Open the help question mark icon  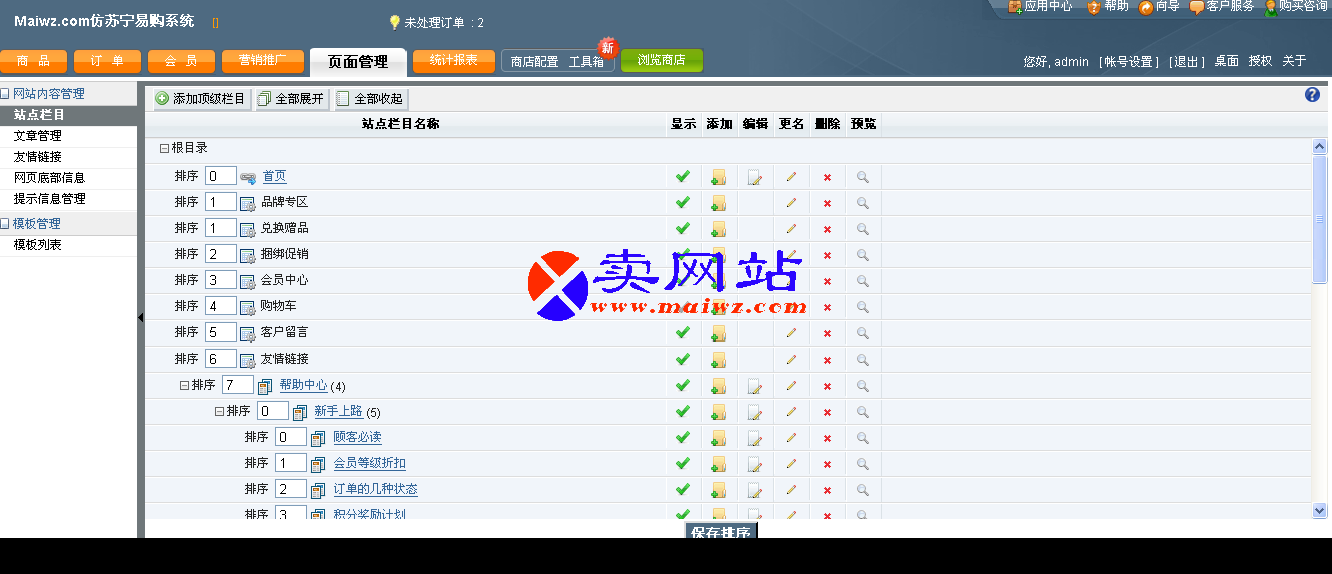point(1313,95)
